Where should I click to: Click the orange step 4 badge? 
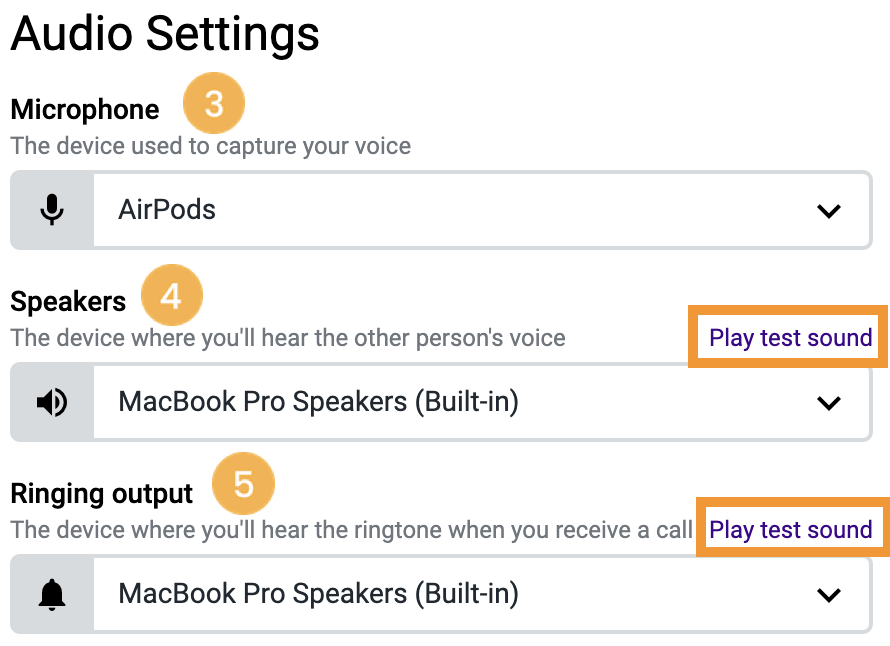(x=171, y=295)
